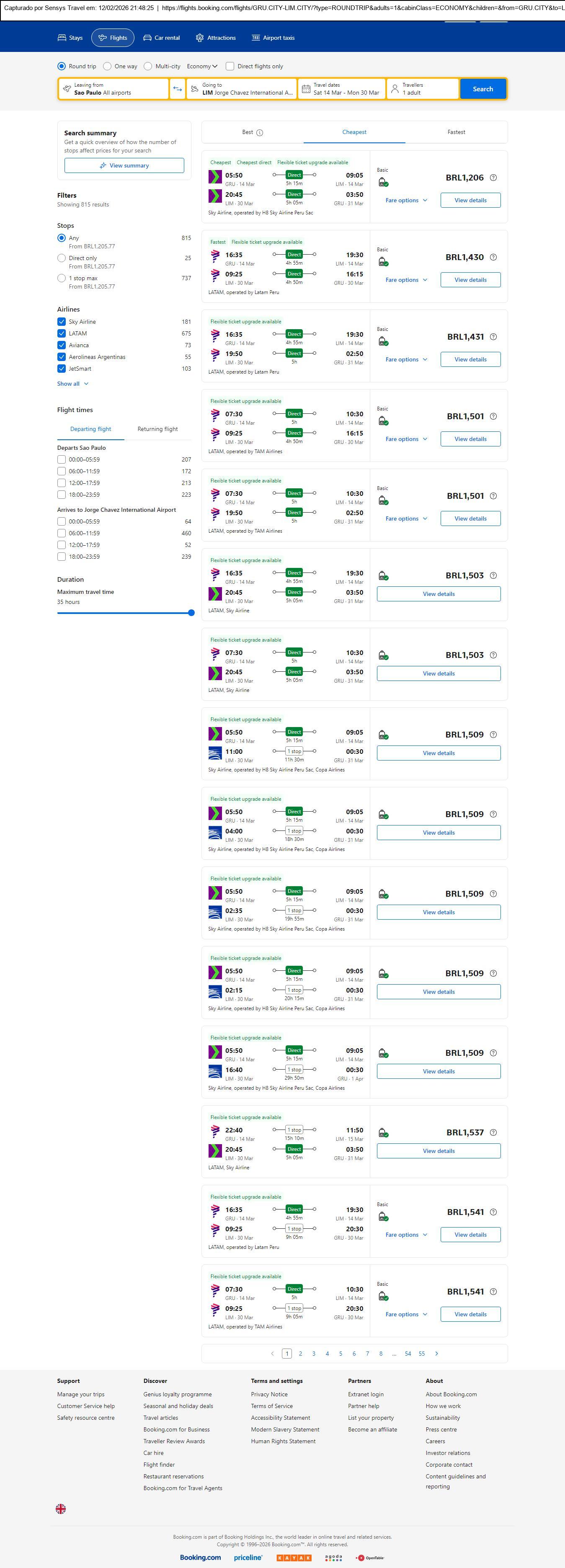Image resolution: width=565 pixels, height=1568 pixels.
Task: Enable the Direct flights only checkbox
Action: [230, 66]
